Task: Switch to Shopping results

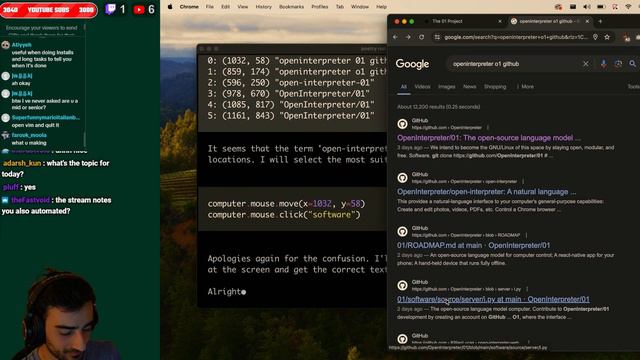Action: (495, 87)
